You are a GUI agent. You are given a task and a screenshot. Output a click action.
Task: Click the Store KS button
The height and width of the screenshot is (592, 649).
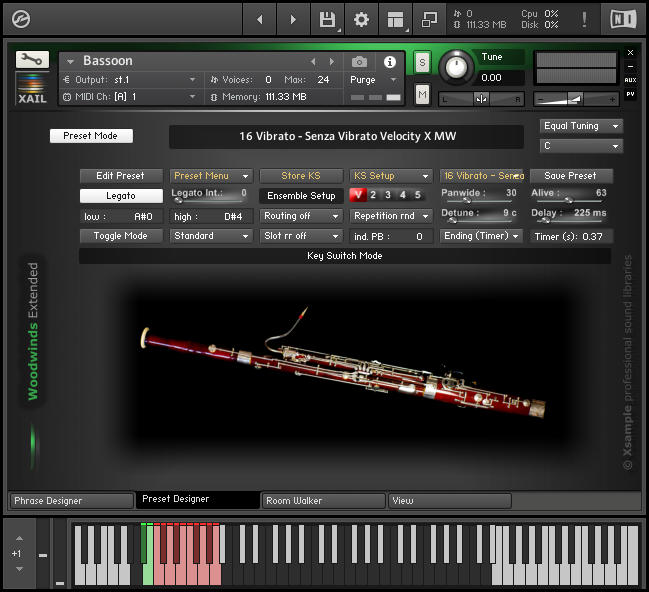pyautogui.click(x=301, y=176)
